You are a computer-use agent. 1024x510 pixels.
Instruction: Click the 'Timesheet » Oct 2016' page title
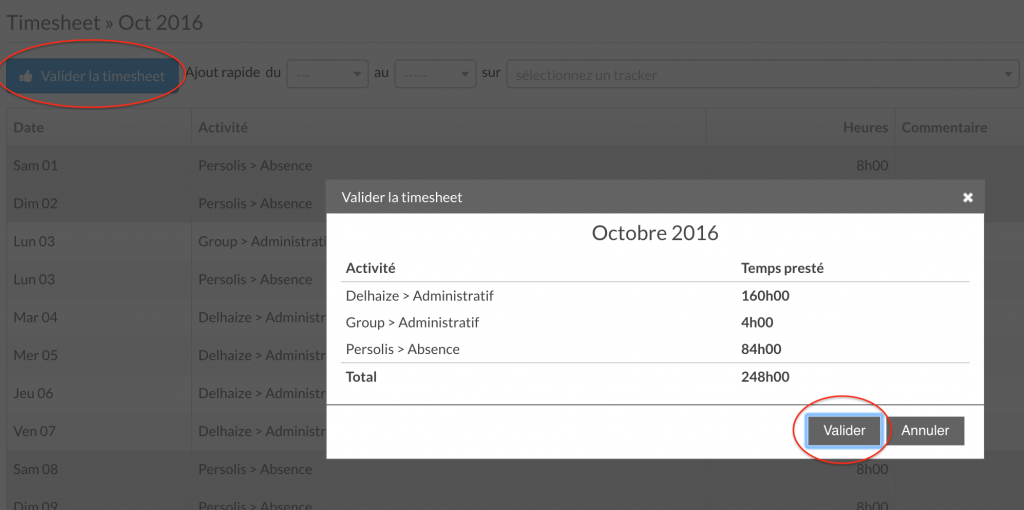[104, 23]
